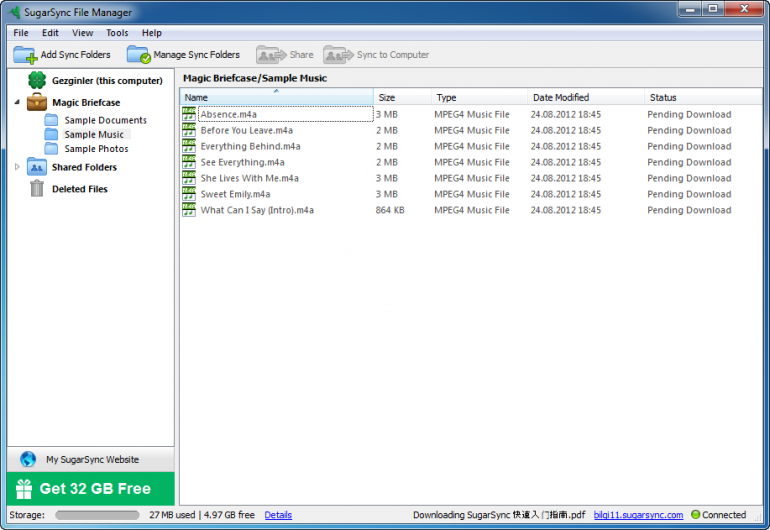Open the bilgi11.sugarsync.com link
770x530 pixels.
tap(638, 515)
